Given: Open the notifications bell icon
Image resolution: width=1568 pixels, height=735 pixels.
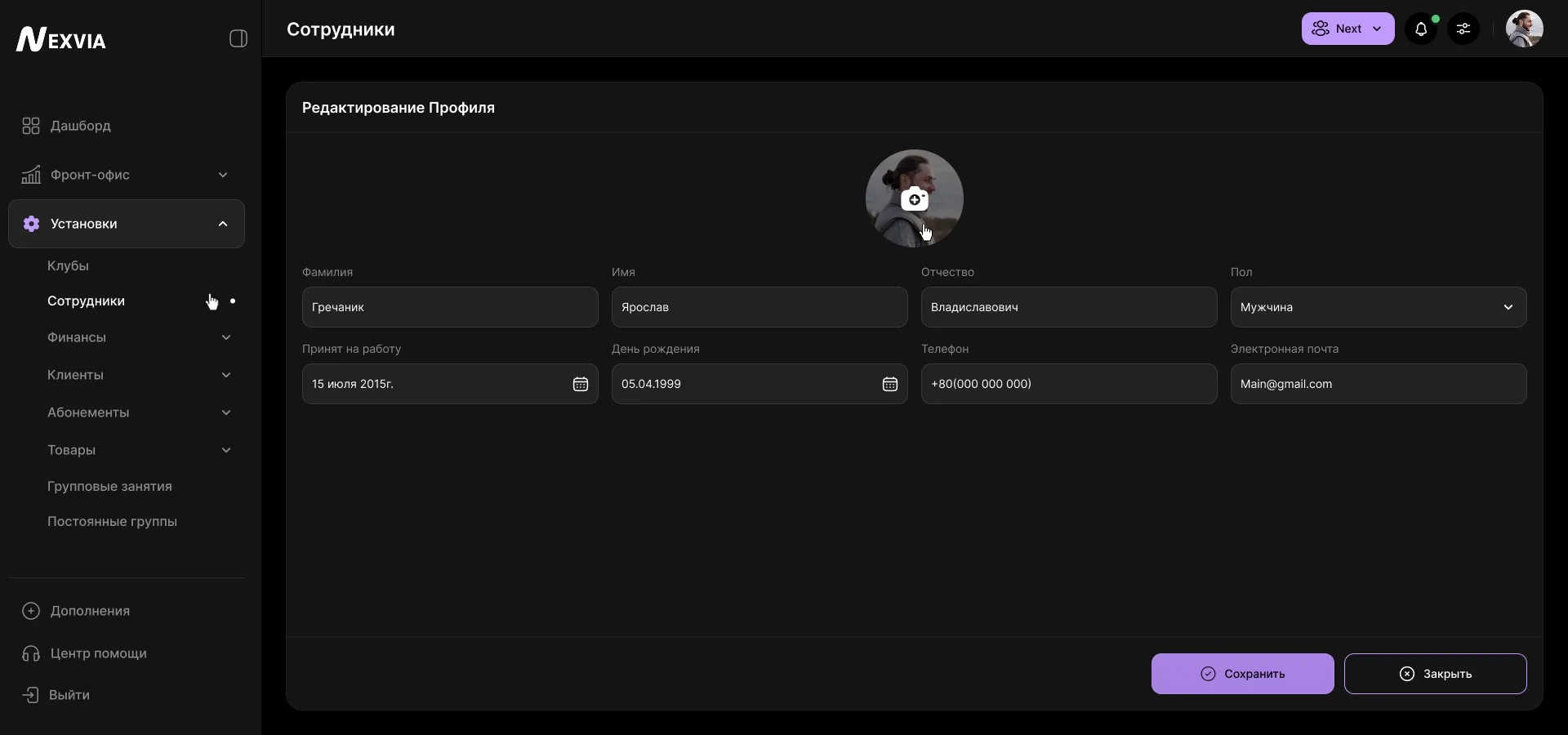Looking at the screenshot, I should click(x=1422, y=29).
